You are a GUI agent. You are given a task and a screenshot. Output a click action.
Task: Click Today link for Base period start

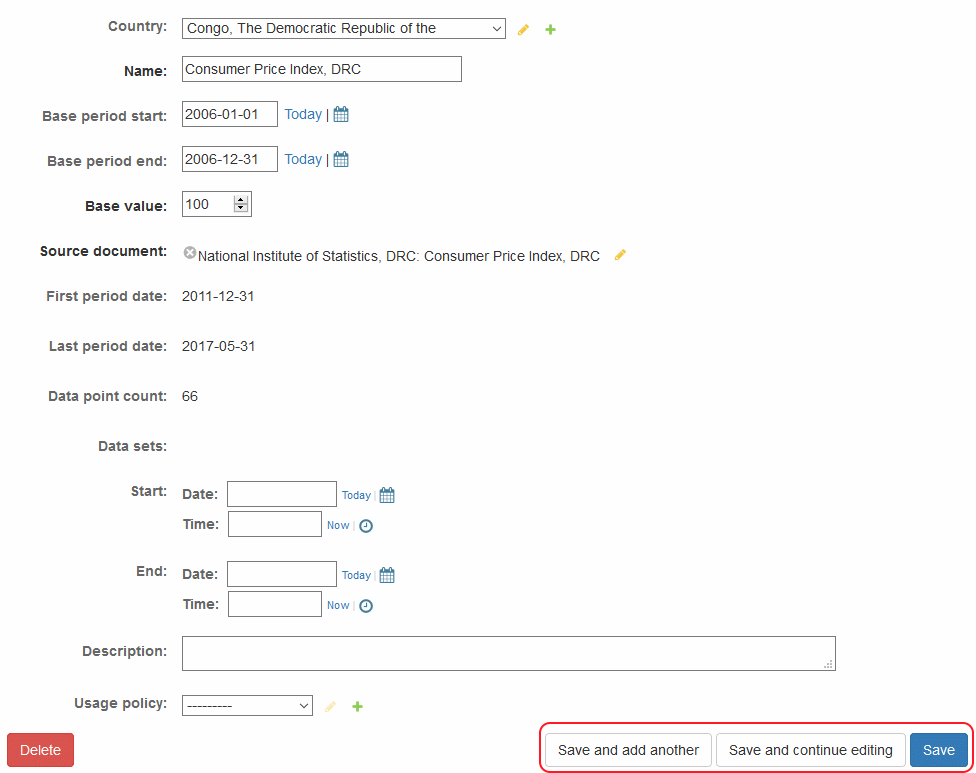click(303, 115)
